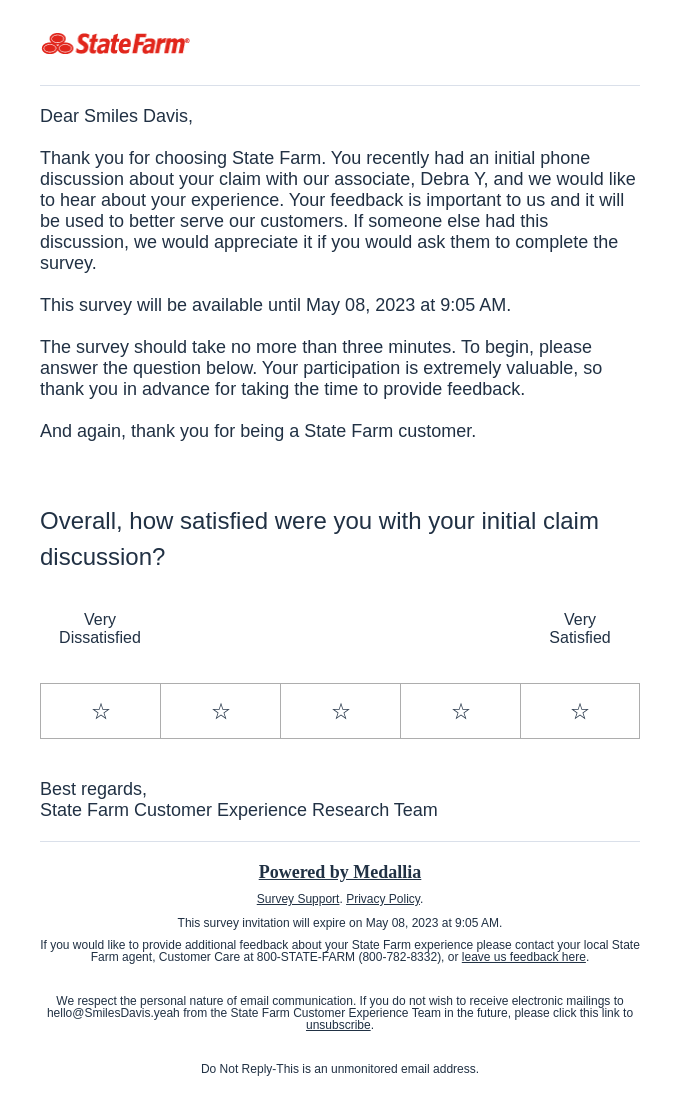Viewport: 680px width, 1107px height.
Task: Choose the middle star rating
Action: click(340, 711)
